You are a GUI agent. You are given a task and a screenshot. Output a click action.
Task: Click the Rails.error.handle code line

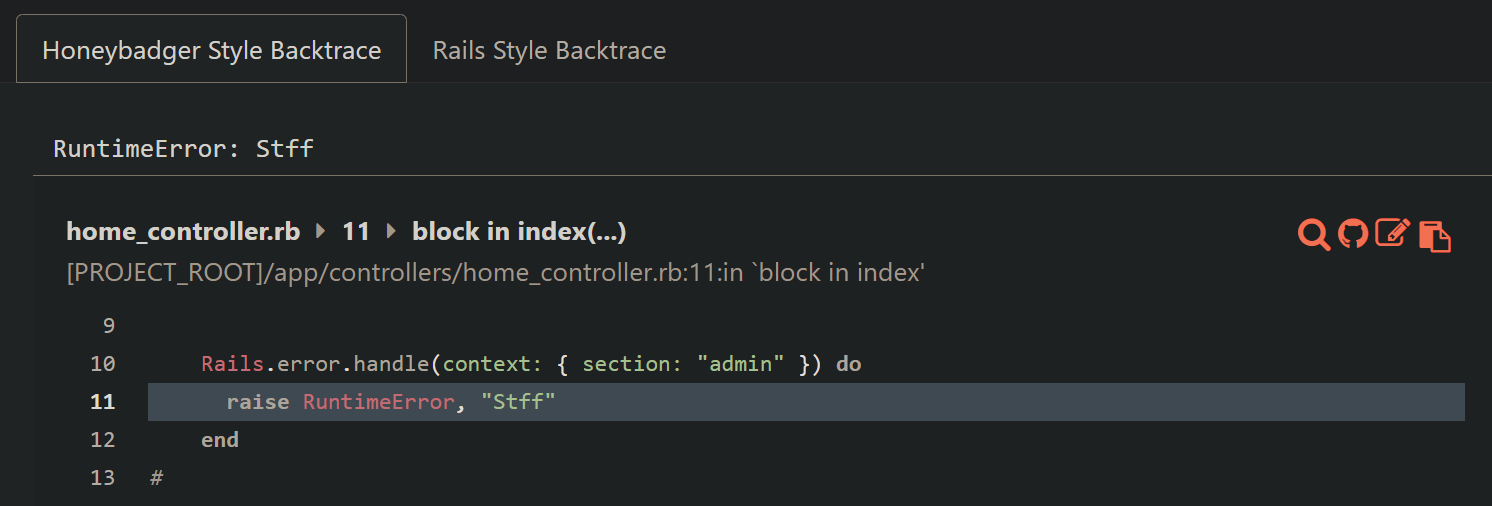click(x=531, y=364)
